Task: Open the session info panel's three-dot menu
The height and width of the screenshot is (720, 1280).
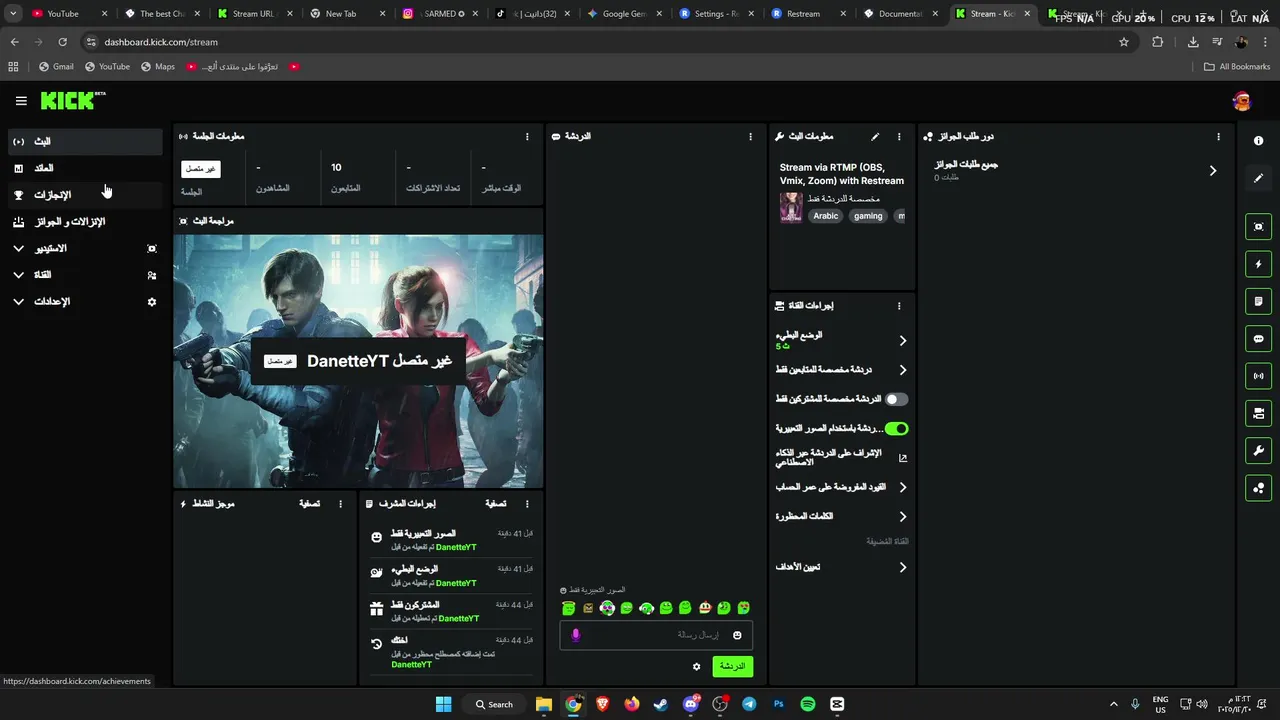Action: [x=527, y=137]
